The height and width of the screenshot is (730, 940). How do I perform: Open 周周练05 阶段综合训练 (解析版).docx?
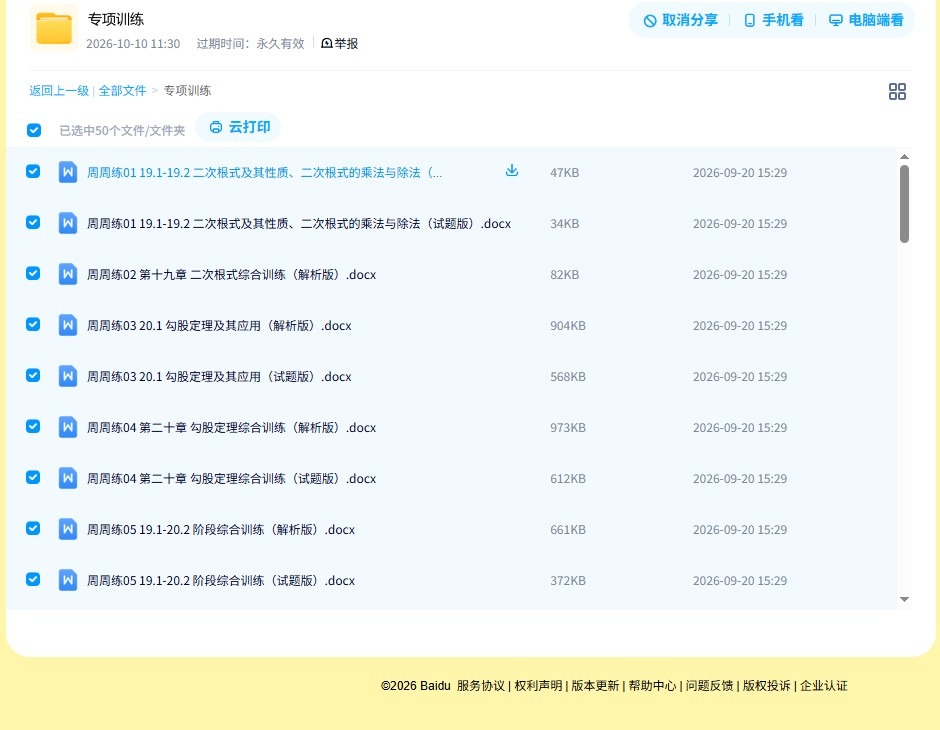(x=221, y=529)
